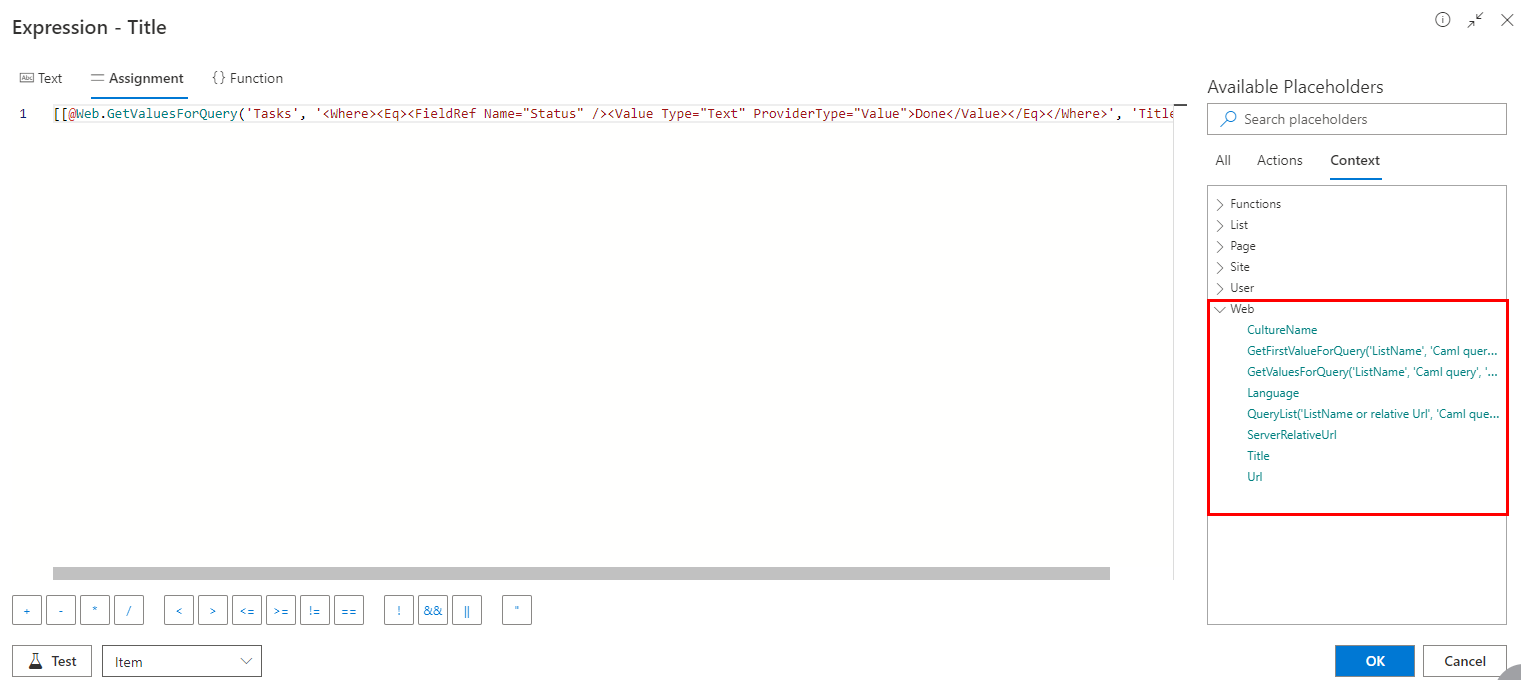1521x680 pixels.
Task: Expand the Functions node
Action: tap(1220, 204)
